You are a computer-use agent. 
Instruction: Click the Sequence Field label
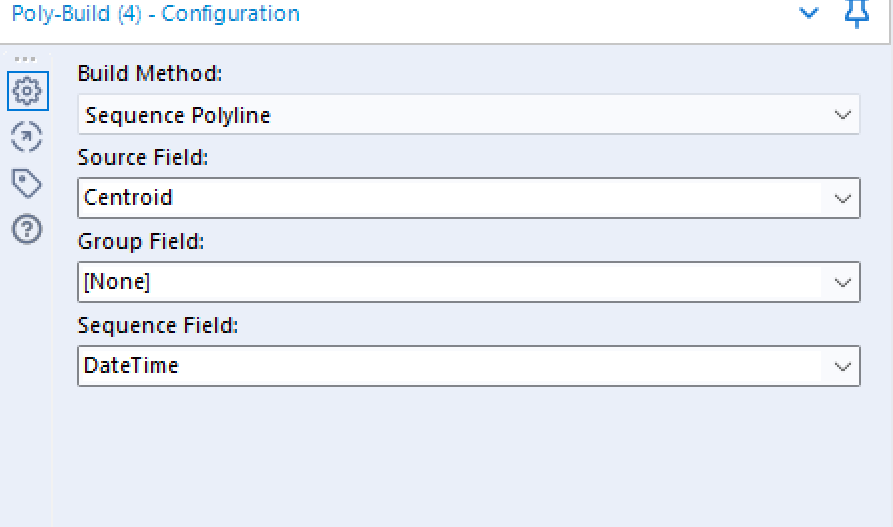[x=158, y=326]
